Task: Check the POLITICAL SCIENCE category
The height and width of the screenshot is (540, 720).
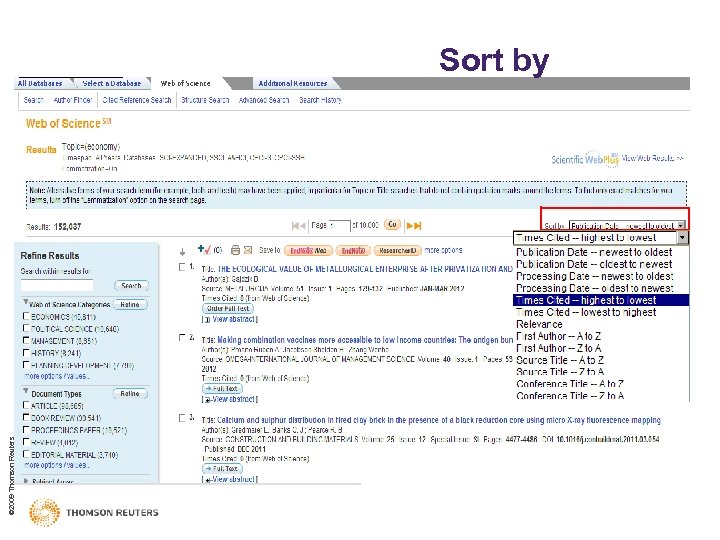Action: [26, 328]
